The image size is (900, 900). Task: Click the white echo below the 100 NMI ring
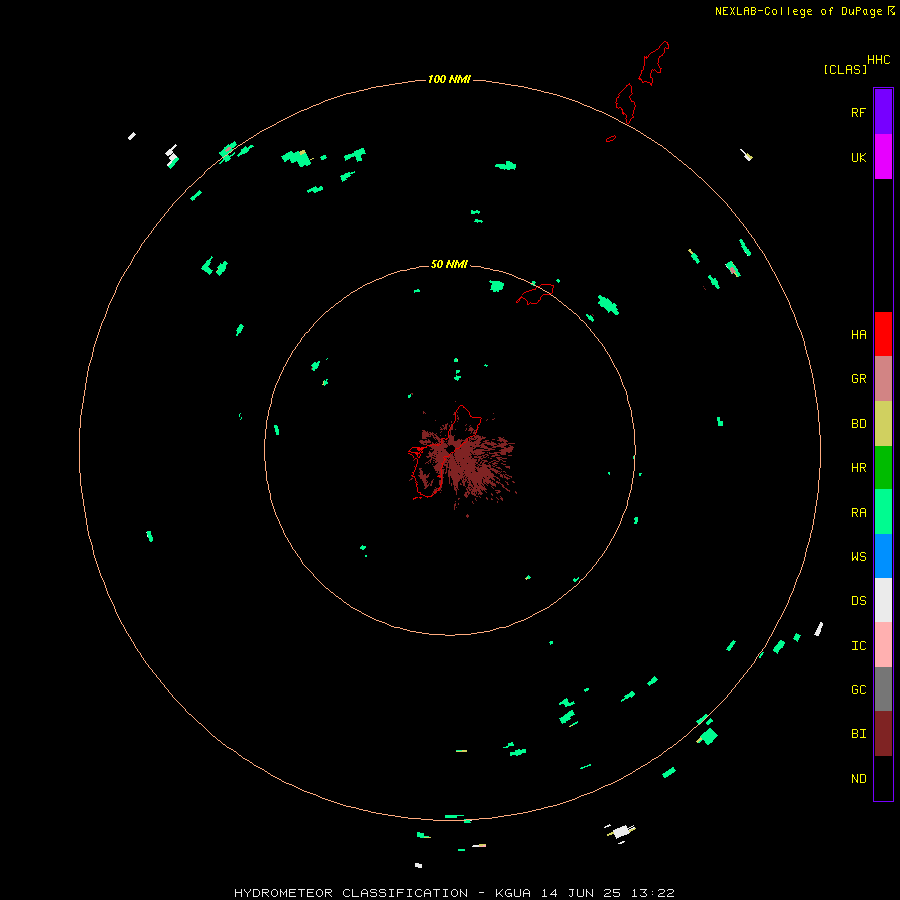pos(620,832)
